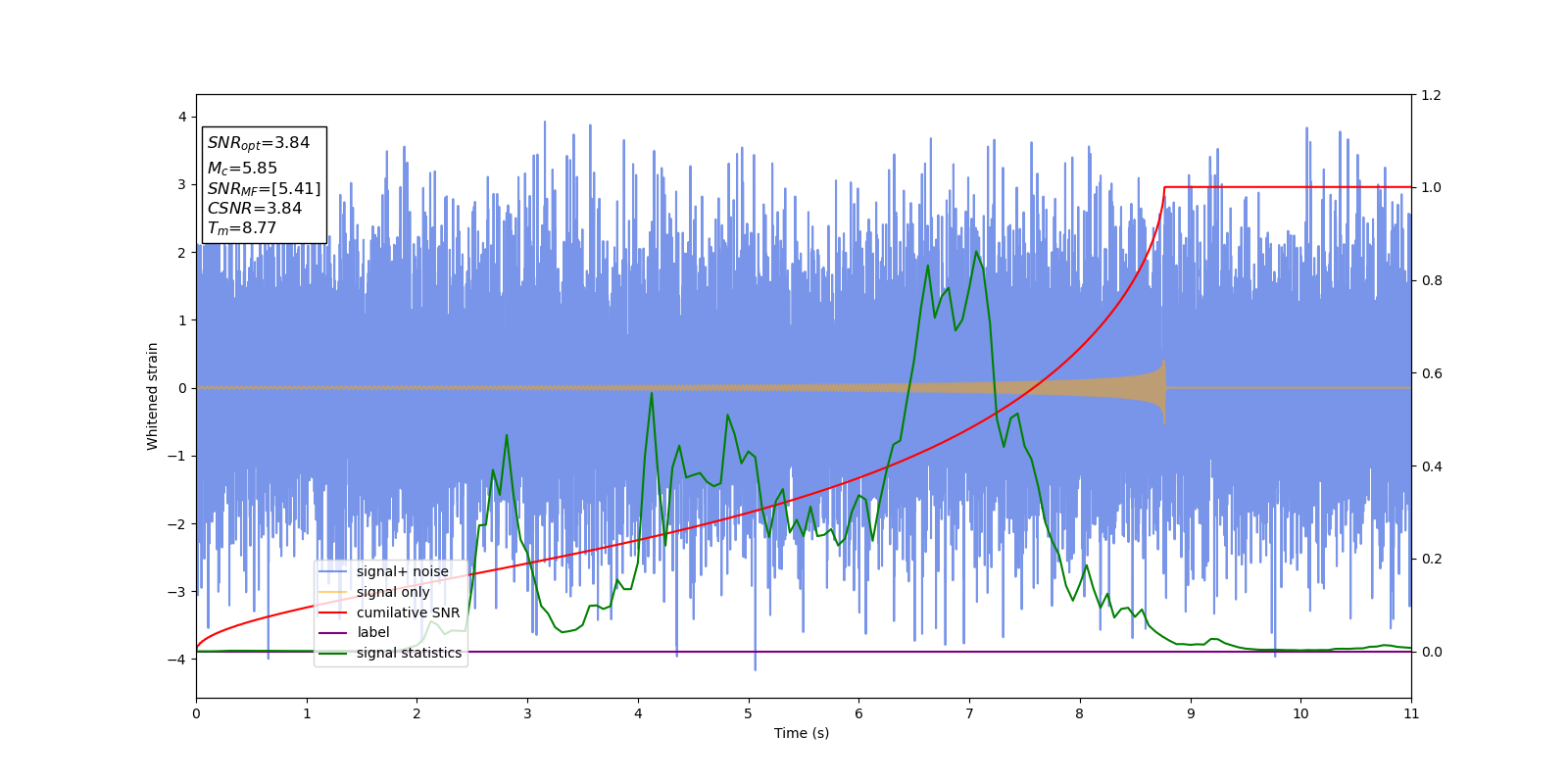The image size is (1568, 784).
Task: Click the 'signal only' legend entry
Action: [x=375, y=592]
